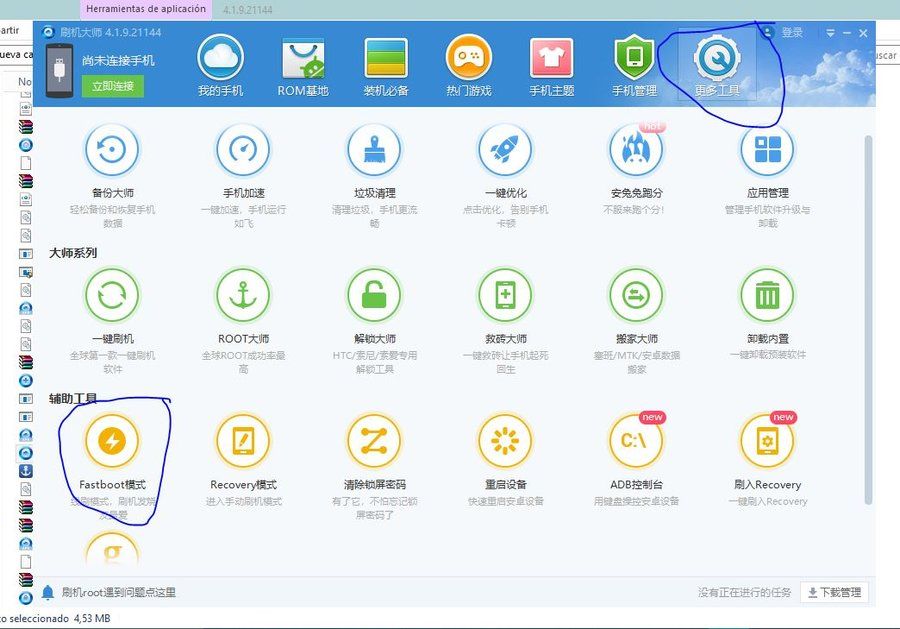Open 重启设备 reboot tool
This screenshot has width=900, height=629.
click(506, 441)
